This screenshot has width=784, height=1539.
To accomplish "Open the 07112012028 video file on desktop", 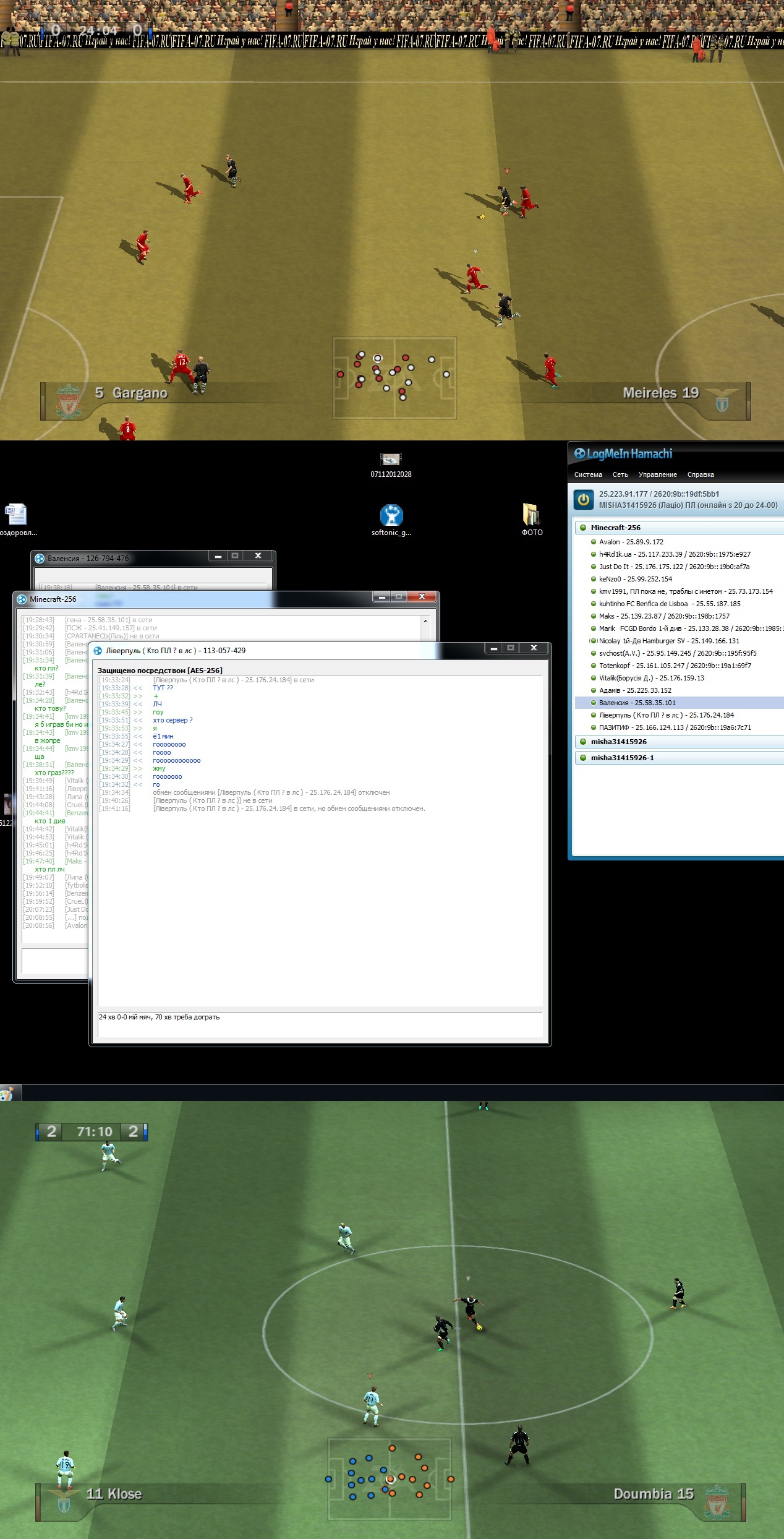I will [x=391, y=465].
